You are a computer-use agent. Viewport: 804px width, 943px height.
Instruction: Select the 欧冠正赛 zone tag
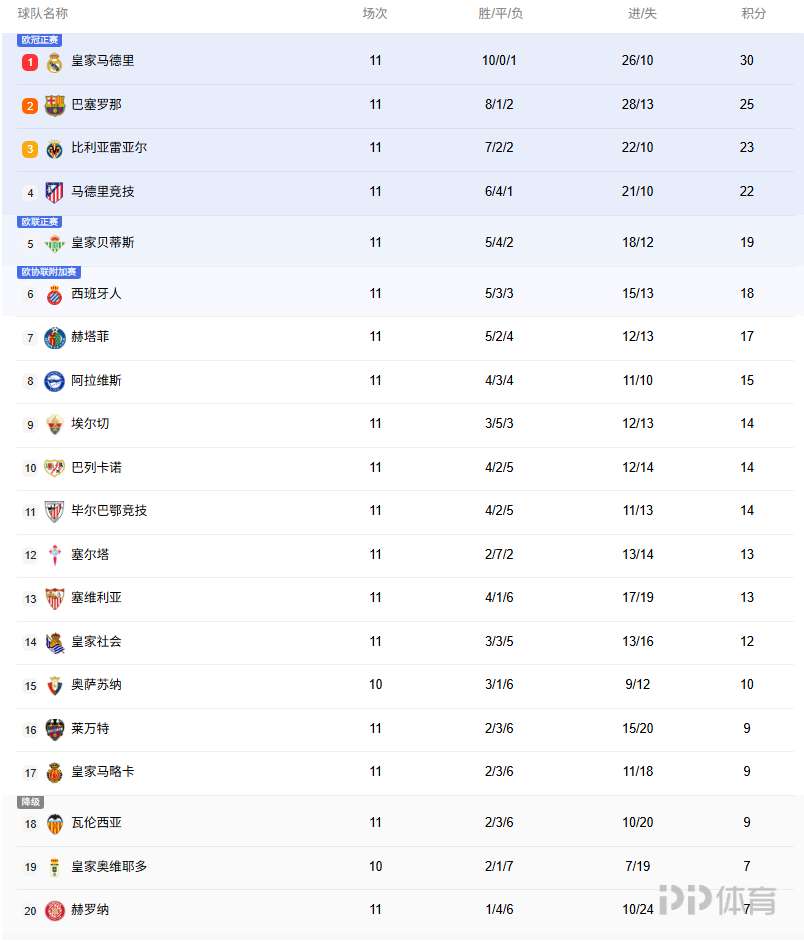pos(39,40)
